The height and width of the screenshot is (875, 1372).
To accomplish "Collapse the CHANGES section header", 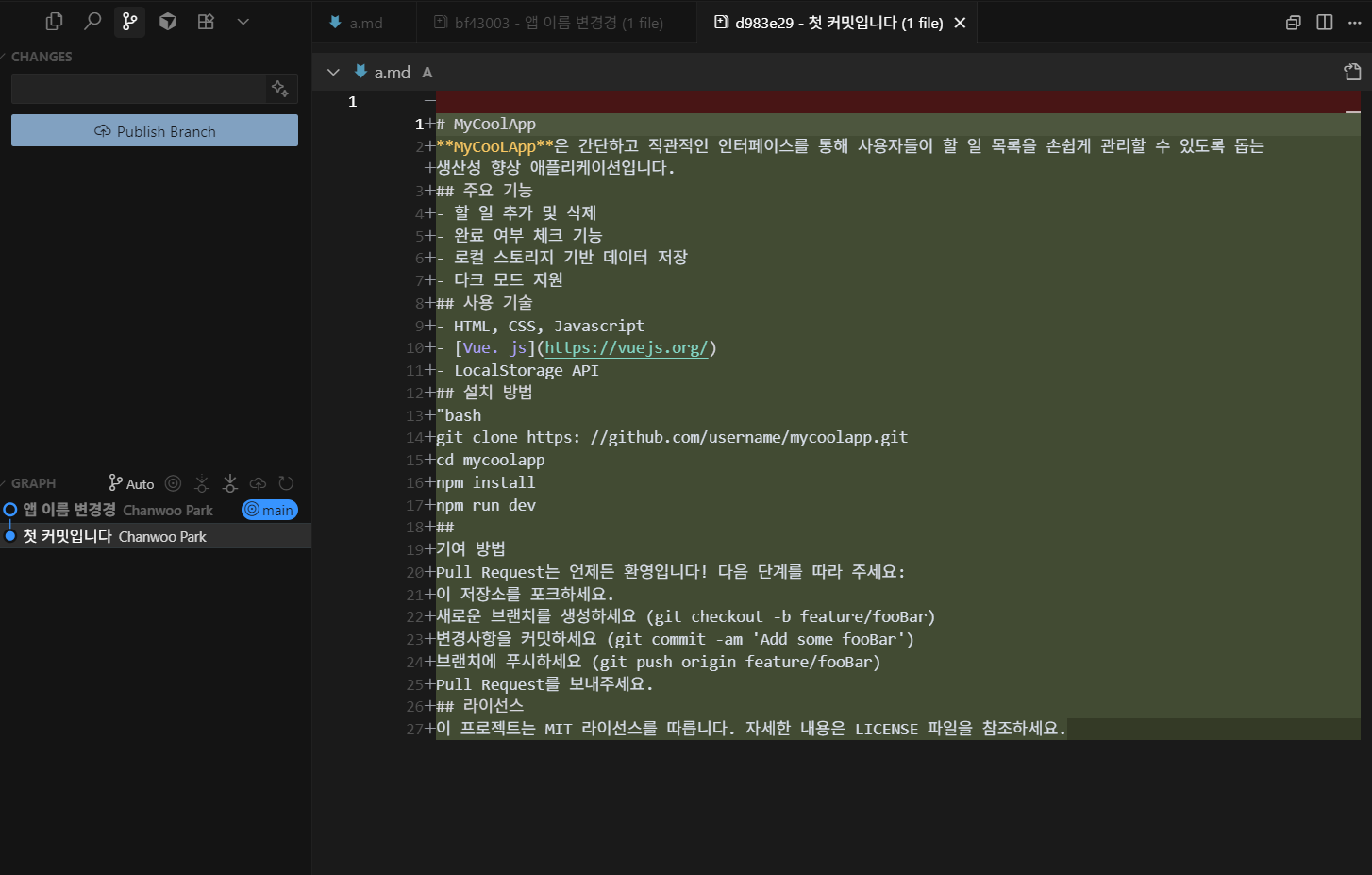I will (x=41, y=57).
